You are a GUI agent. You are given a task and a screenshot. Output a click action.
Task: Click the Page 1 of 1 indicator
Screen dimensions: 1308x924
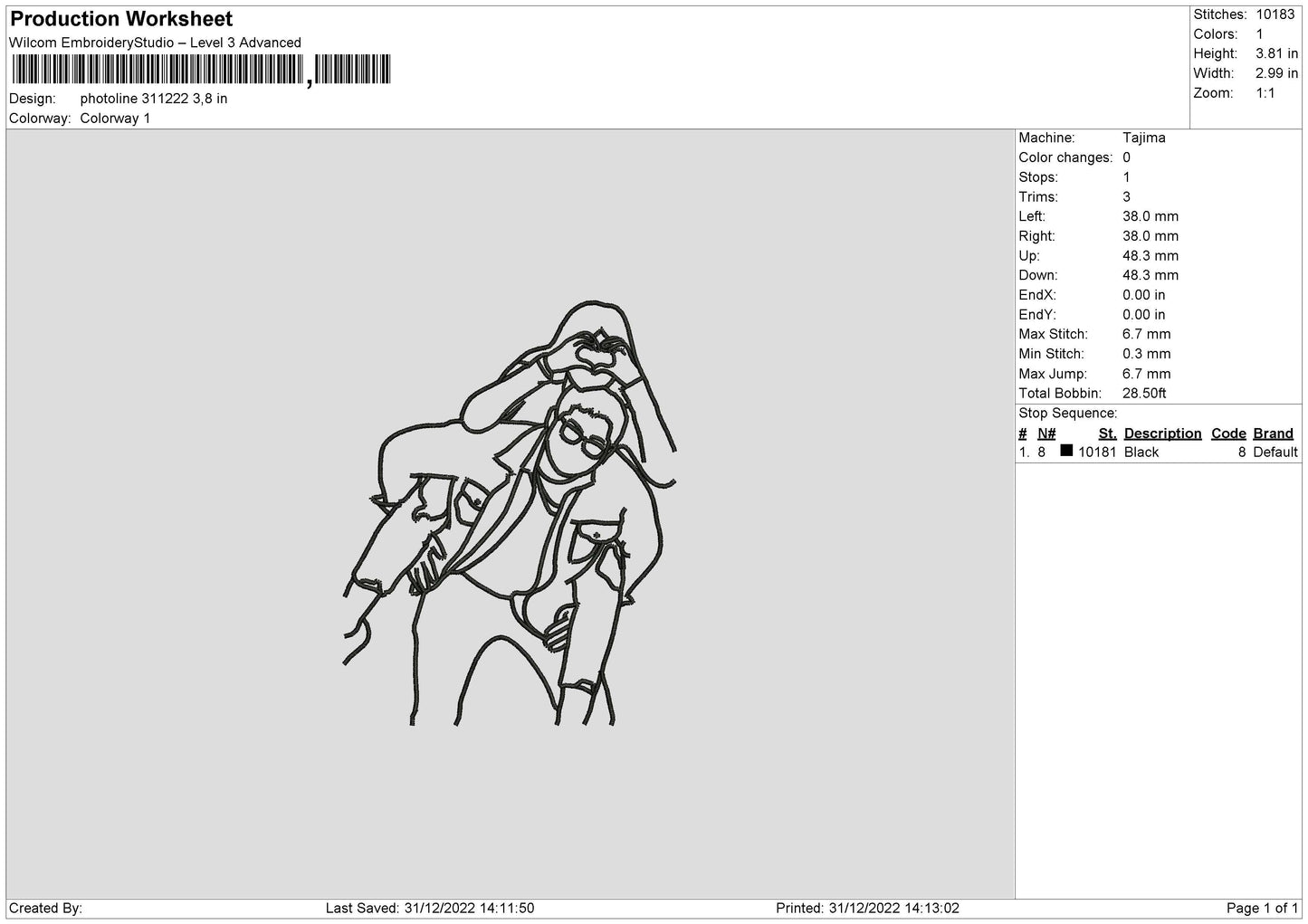(1262, 909)
